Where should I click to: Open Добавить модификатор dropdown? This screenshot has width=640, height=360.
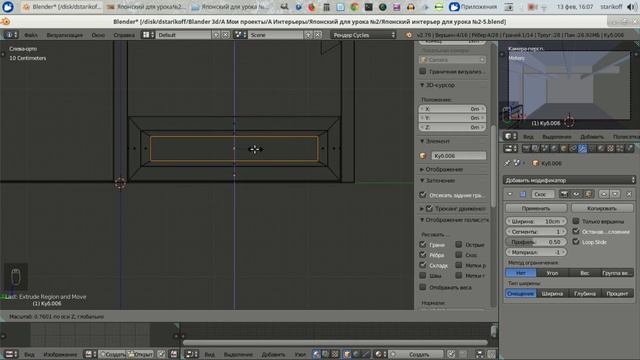(x=569, y=180)
